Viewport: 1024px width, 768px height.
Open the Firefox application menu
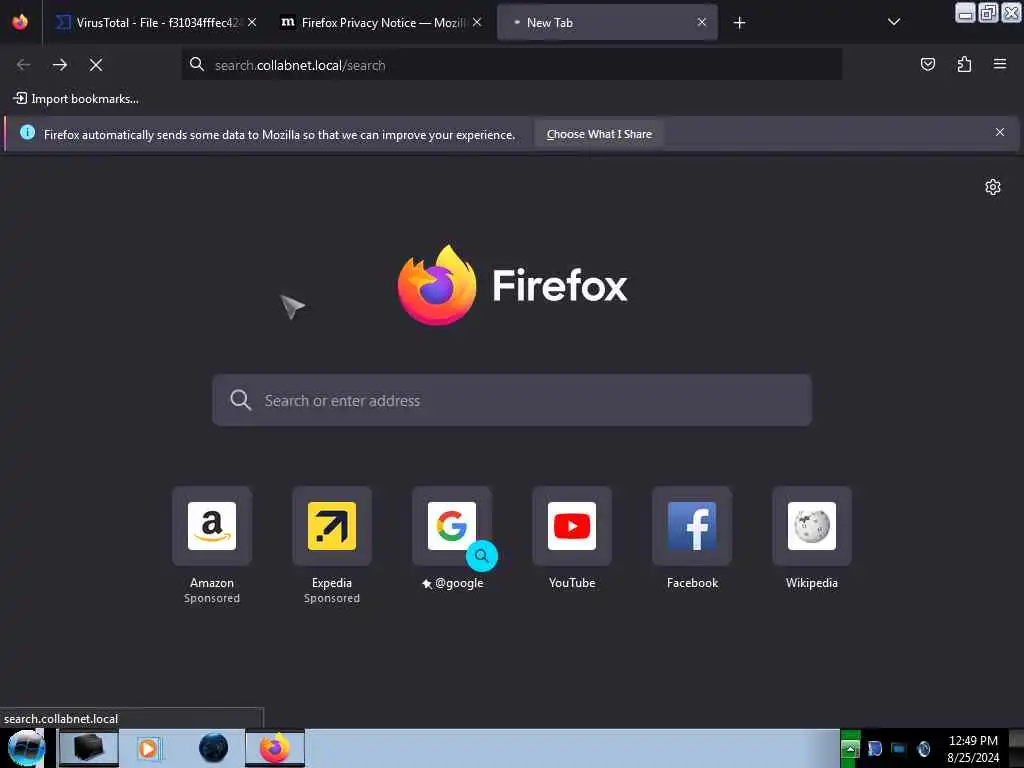click(x=999, y=64)
